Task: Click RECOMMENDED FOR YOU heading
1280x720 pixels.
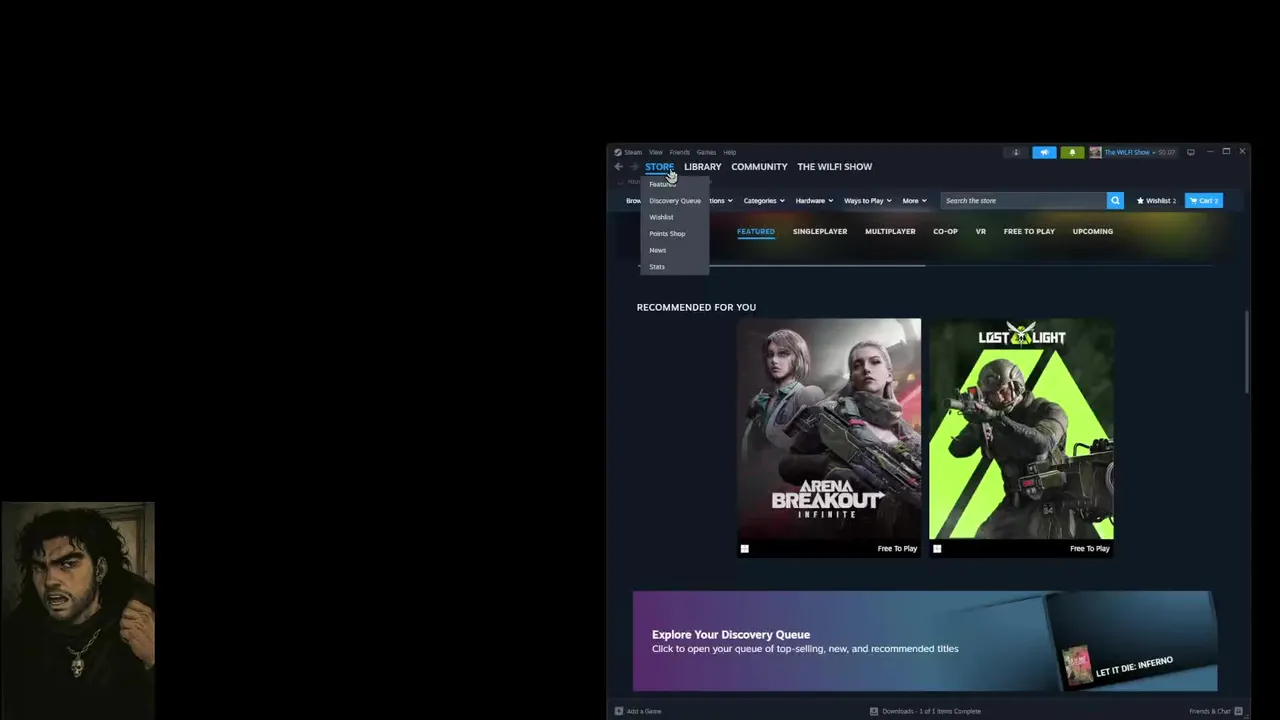Action: pyautogui.click(x=696, y=307)
